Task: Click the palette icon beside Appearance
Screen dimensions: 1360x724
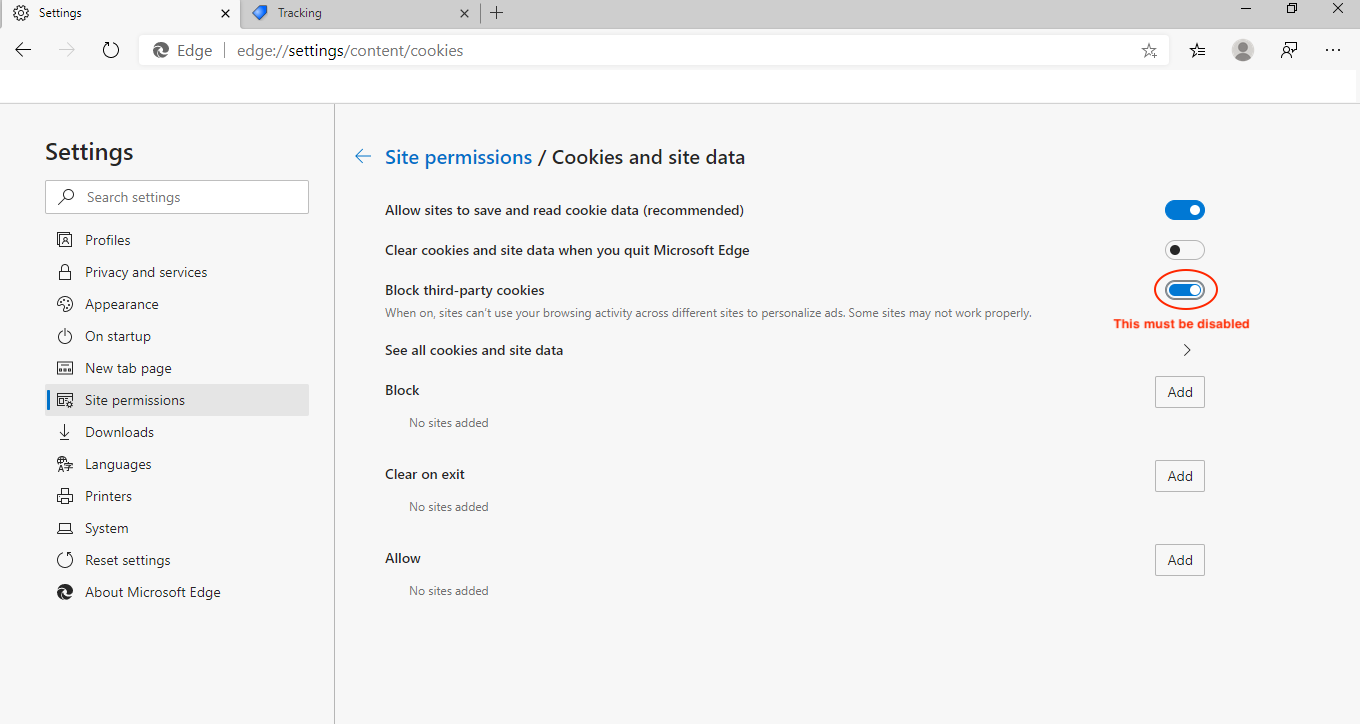Action: coord(65,304)
